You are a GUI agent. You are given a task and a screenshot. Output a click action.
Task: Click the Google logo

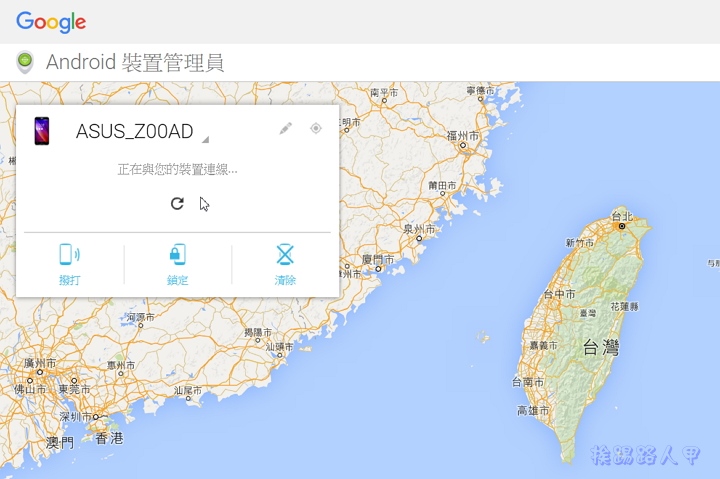[x=51, y=22]
